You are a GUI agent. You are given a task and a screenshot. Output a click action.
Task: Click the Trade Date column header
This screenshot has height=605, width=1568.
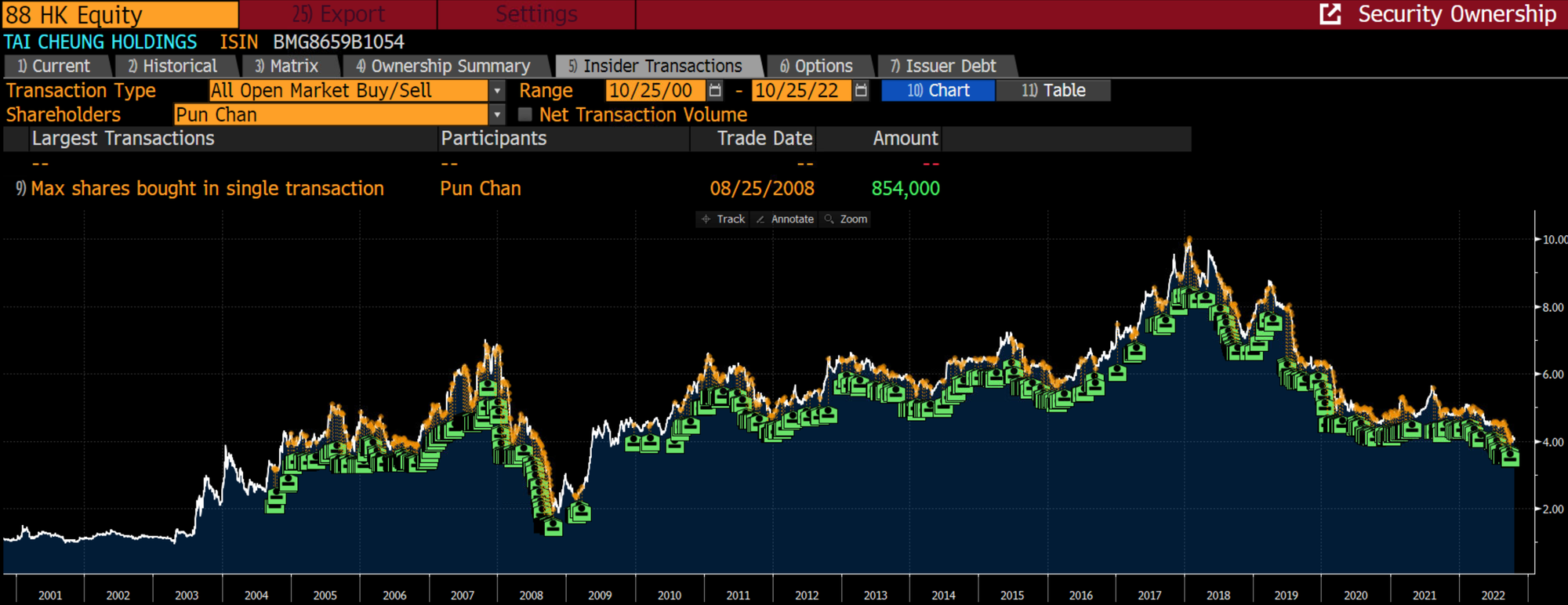coord(753,139)
